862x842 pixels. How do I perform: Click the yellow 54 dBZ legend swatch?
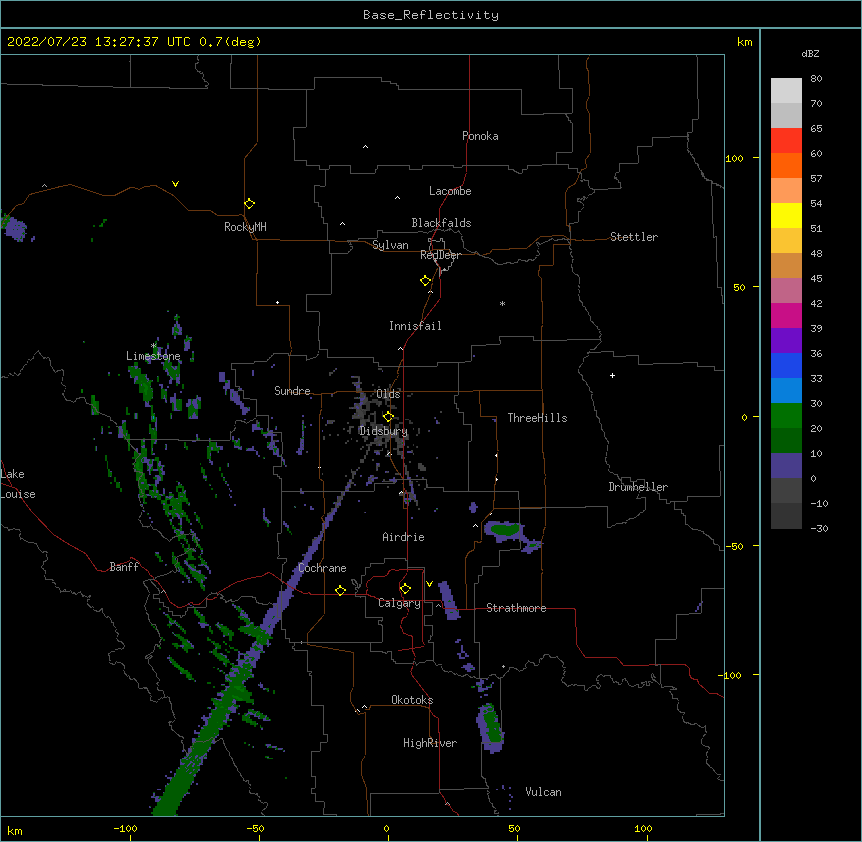pos(786,215)
